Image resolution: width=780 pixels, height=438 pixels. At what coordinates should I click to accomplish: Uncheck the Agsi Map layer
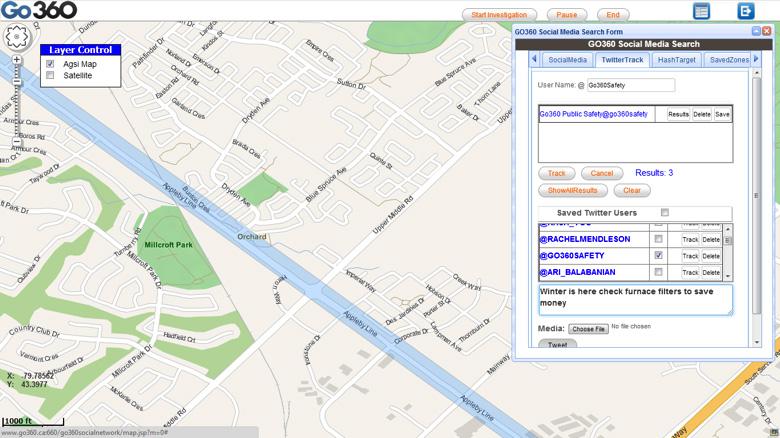(50, 64)
